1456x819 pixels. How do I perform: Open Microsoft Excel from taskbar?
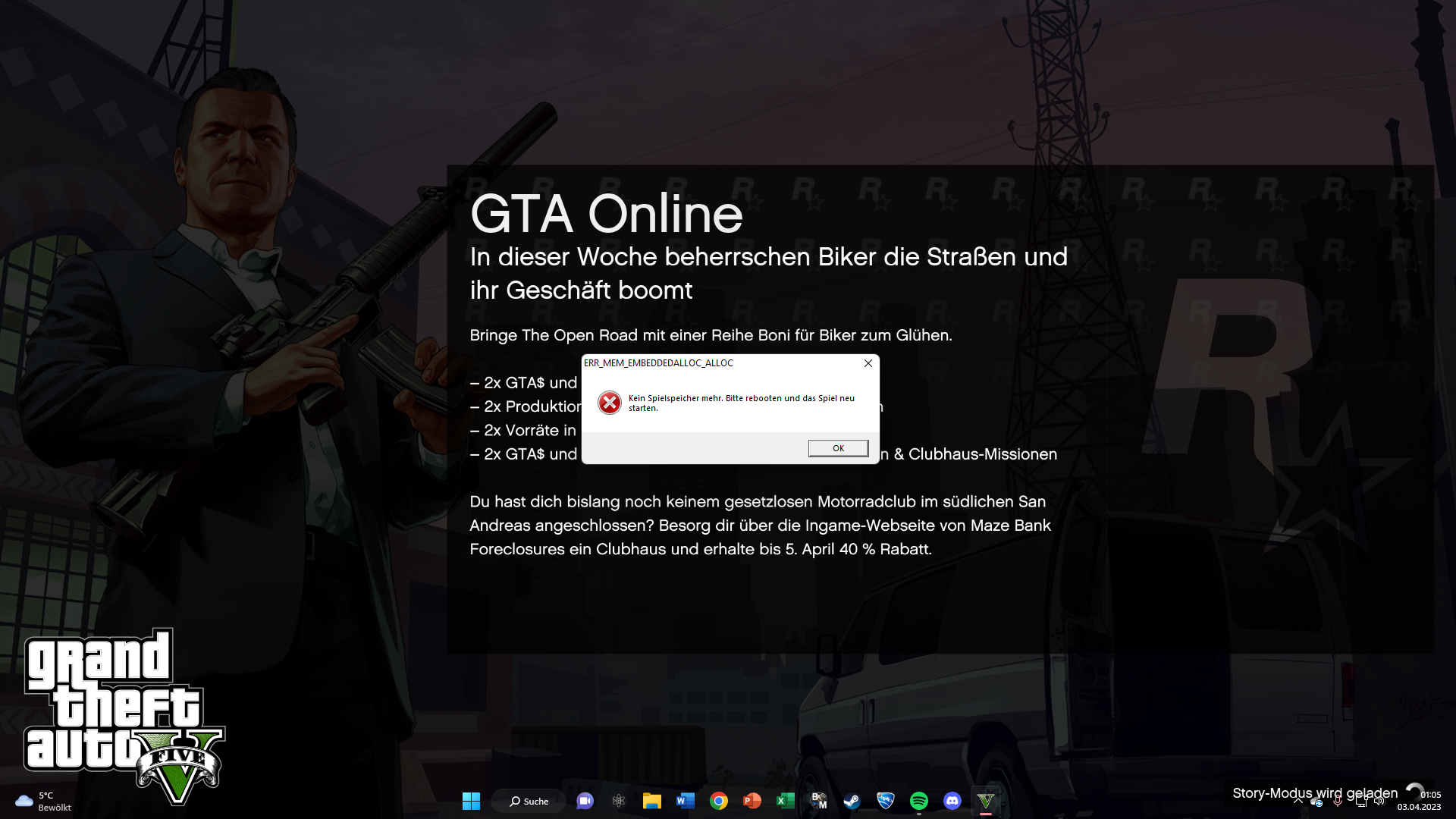(786, 801)
